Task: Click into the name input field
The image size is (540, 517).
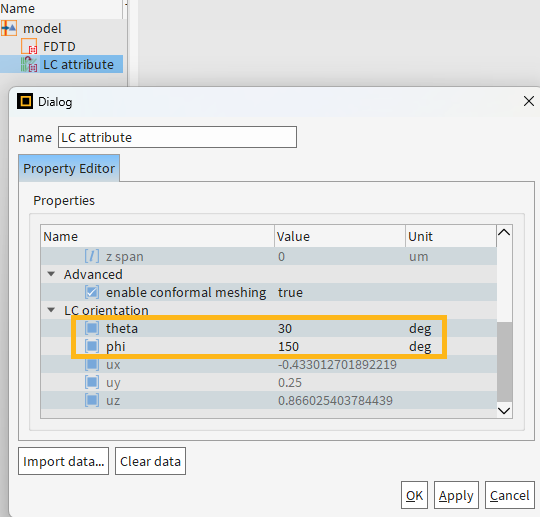Action: [177, 137]
